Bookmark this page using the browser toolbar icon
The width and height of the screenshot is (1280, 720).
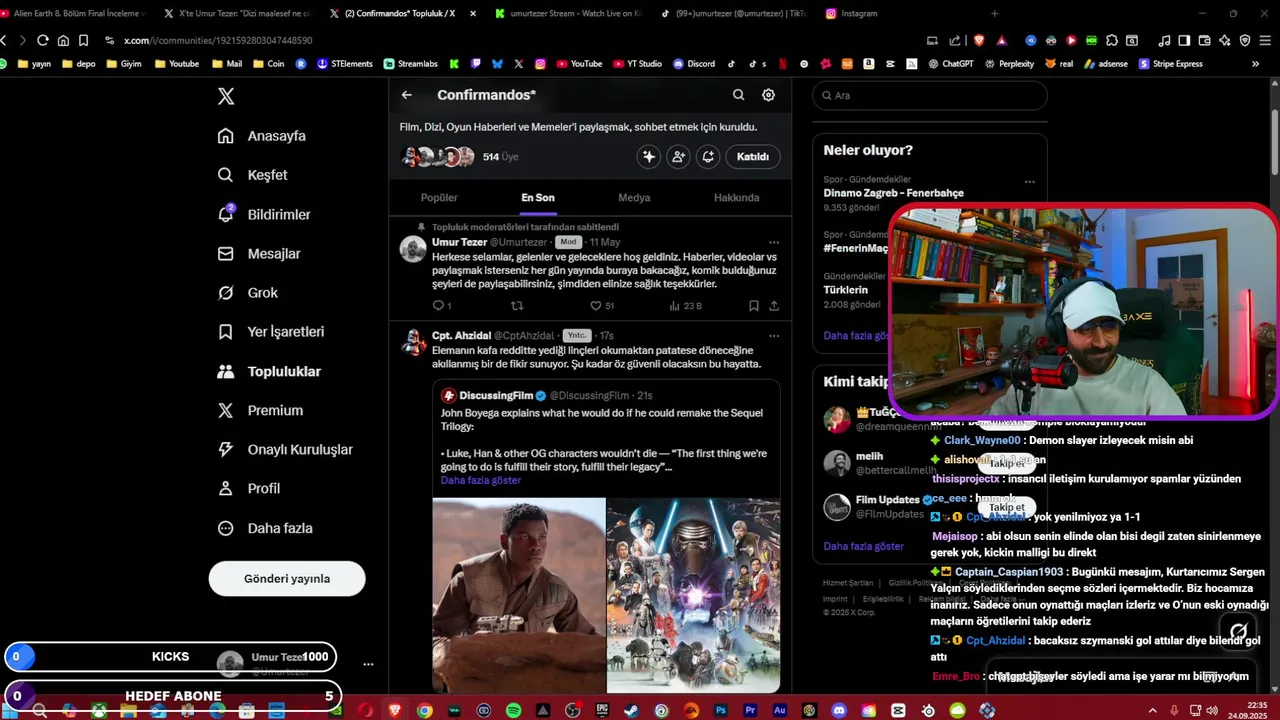pos(83,40)
